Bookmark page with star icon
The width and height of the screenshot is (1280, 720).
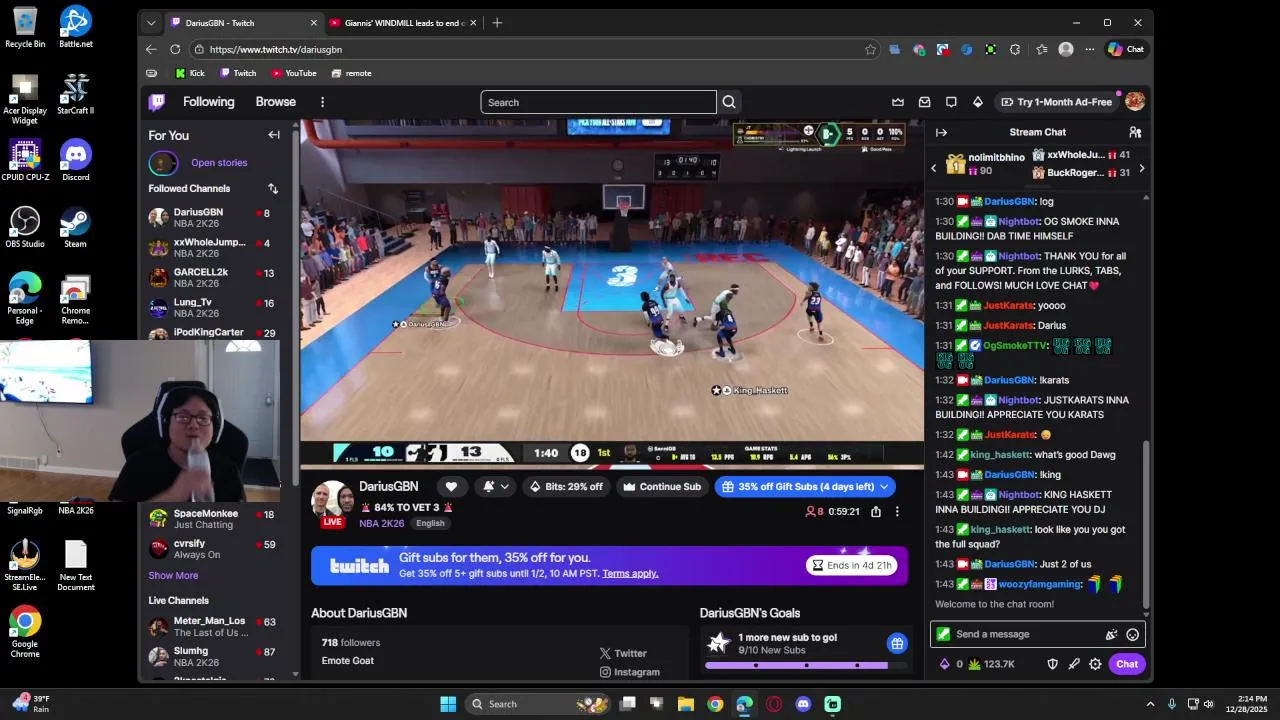pyautogui.click(x=870, y=49)
